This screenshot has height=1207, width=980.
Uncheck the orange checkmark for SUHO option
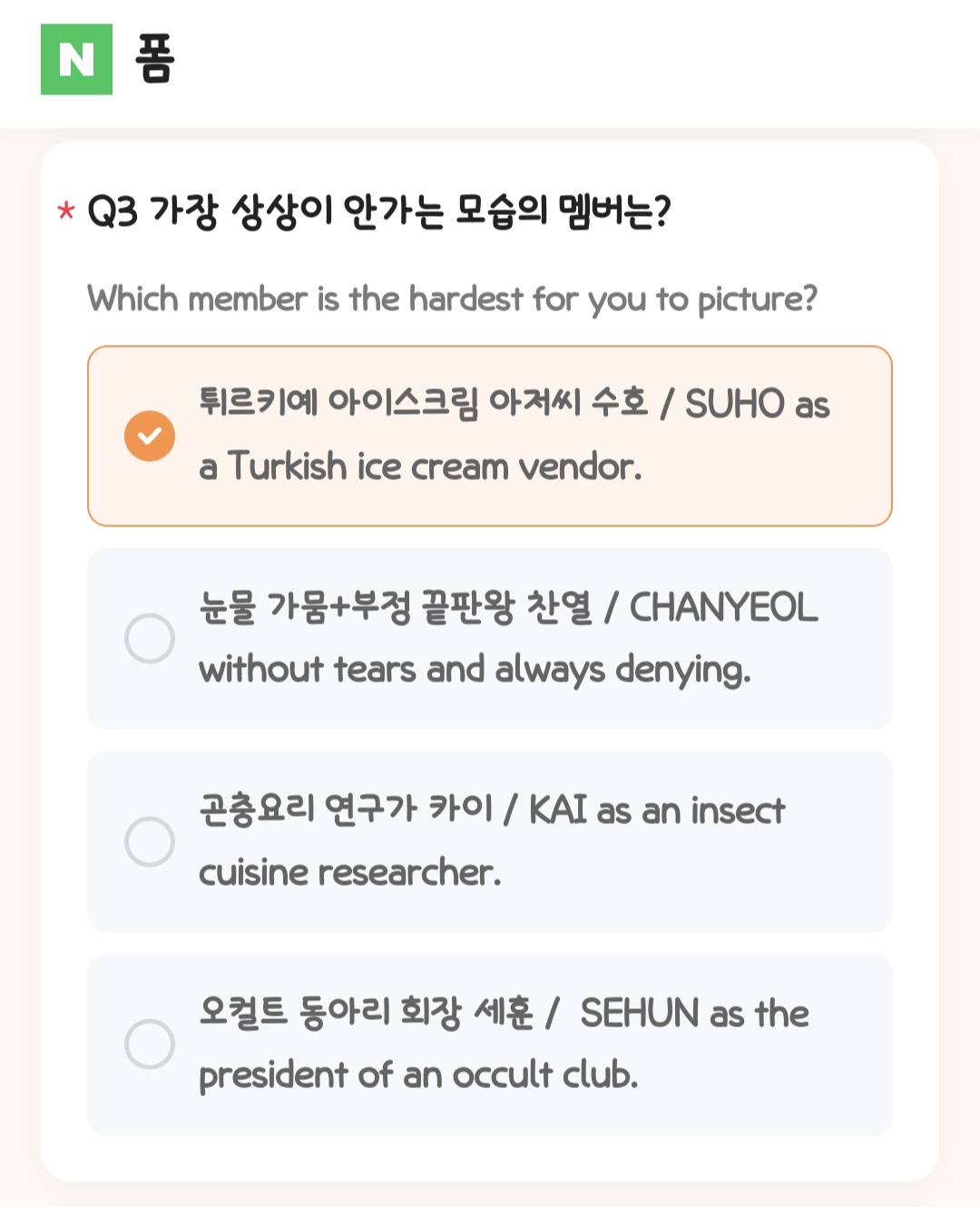point(150,436)
